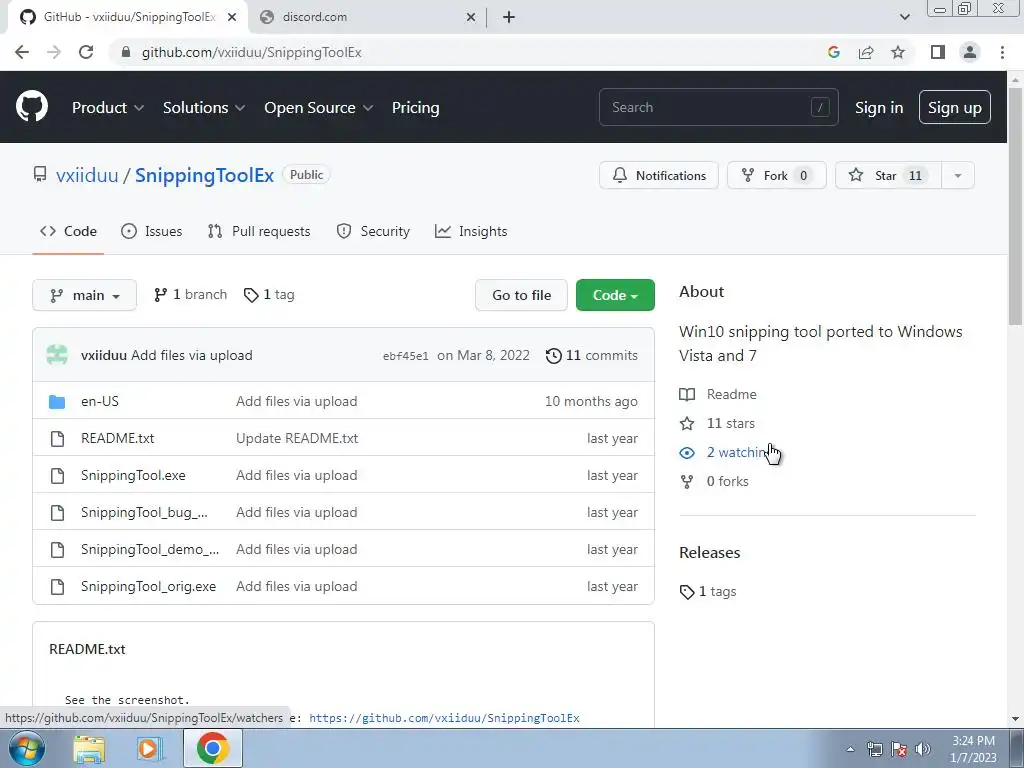Viewport: 1024px width, 768px height.
Task: Go back with the browser back arrow
Action: pyautogui.click(x=22, y=52)
